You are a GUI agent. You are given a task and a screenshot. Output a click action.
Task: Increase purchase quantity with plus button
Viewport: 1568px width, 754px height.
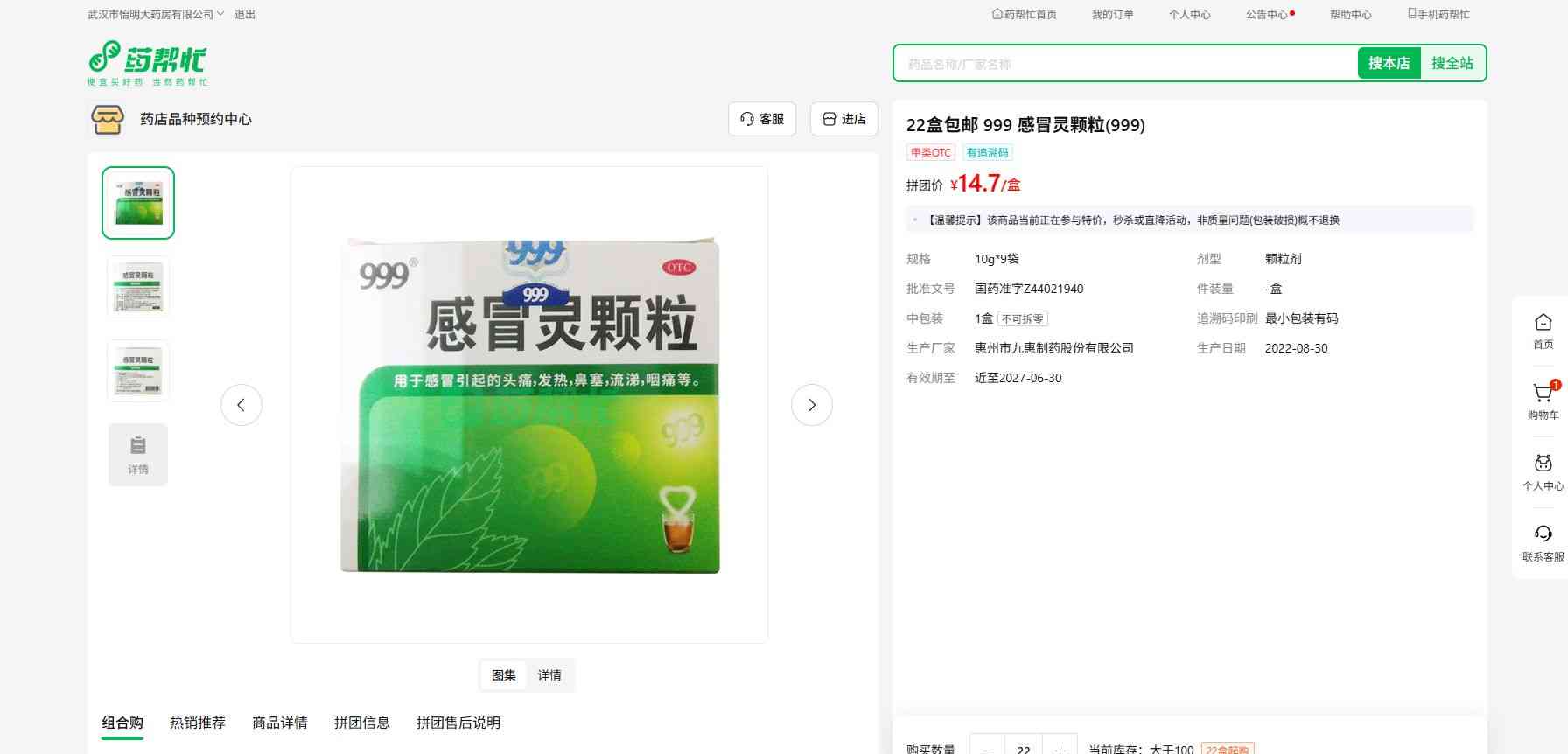1060,748
